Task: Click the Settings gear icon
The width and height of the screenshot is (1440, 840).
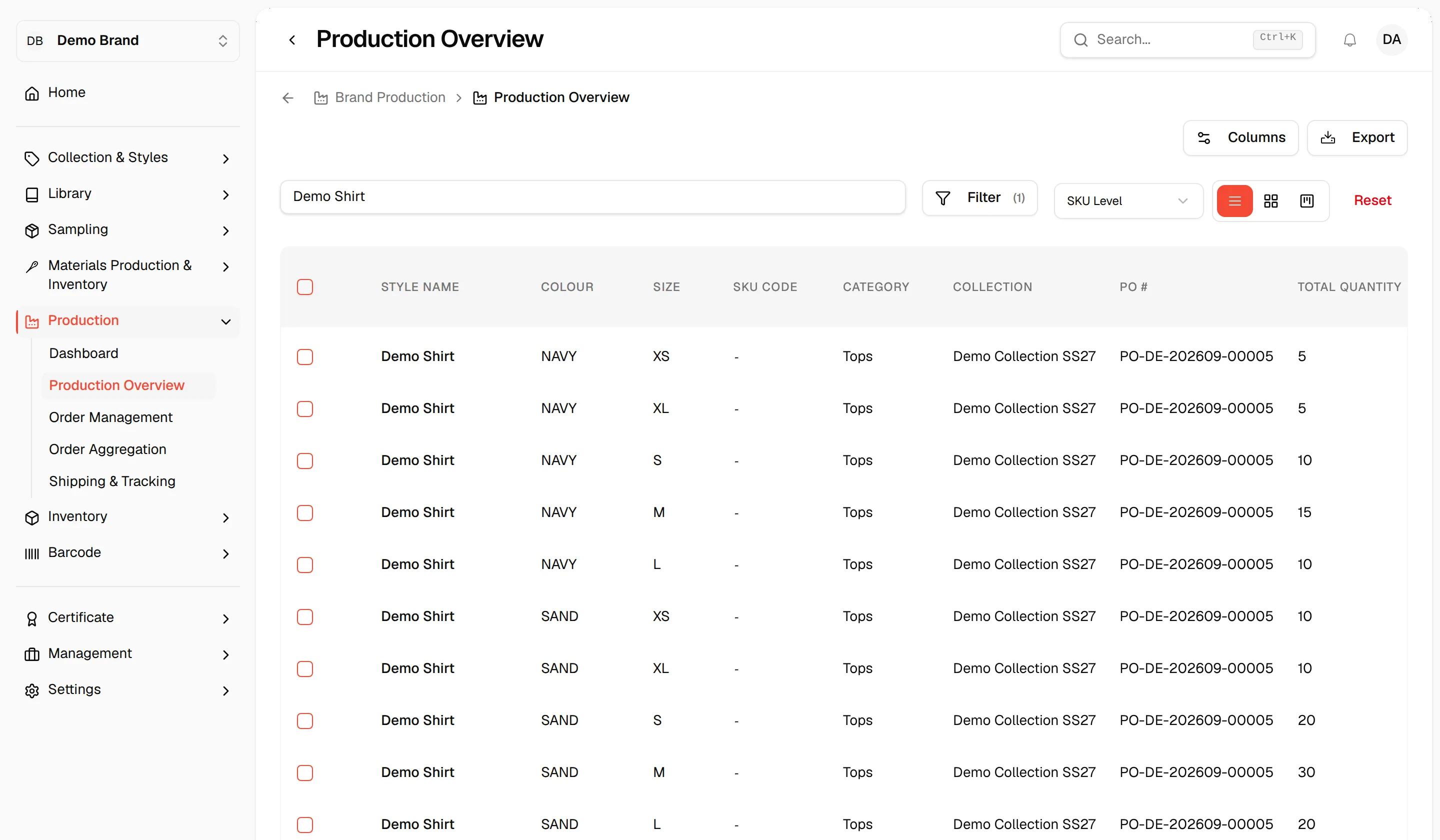Action: (x=32, y=691)
